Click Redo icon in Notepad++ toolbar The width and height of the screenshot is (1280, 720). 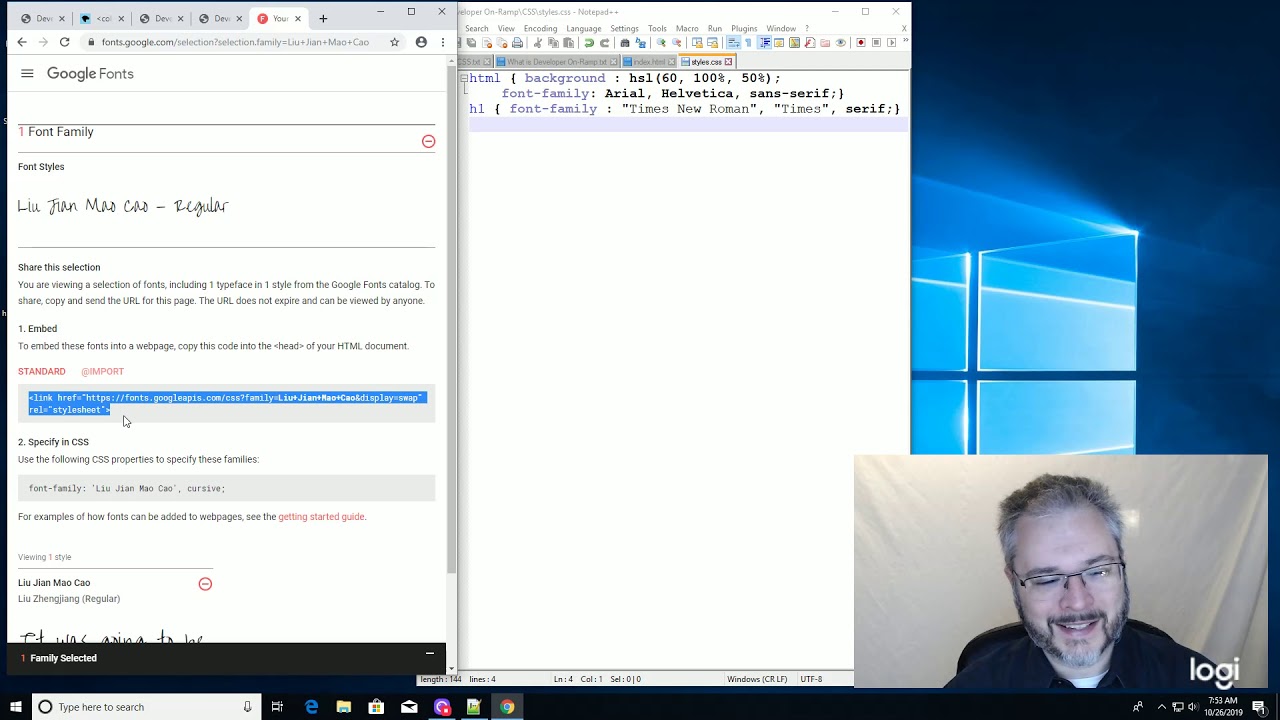click(604, 43)
